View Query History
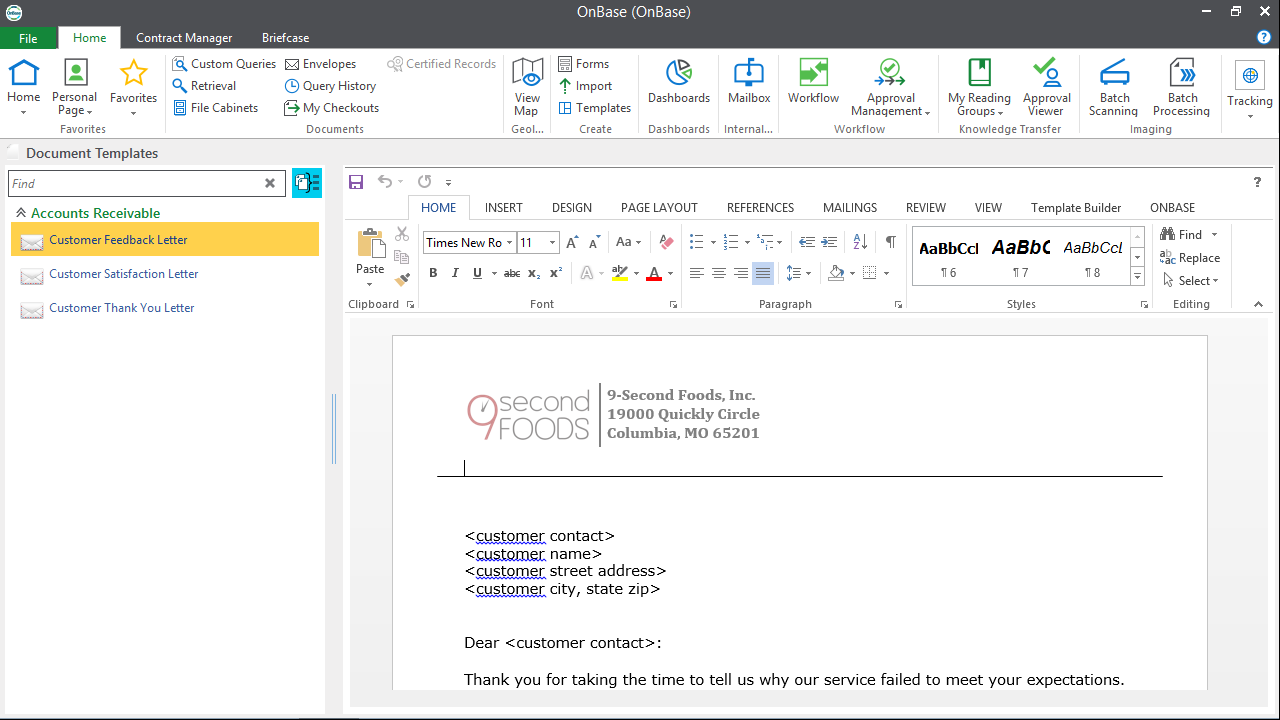 [x=330, y=86]
